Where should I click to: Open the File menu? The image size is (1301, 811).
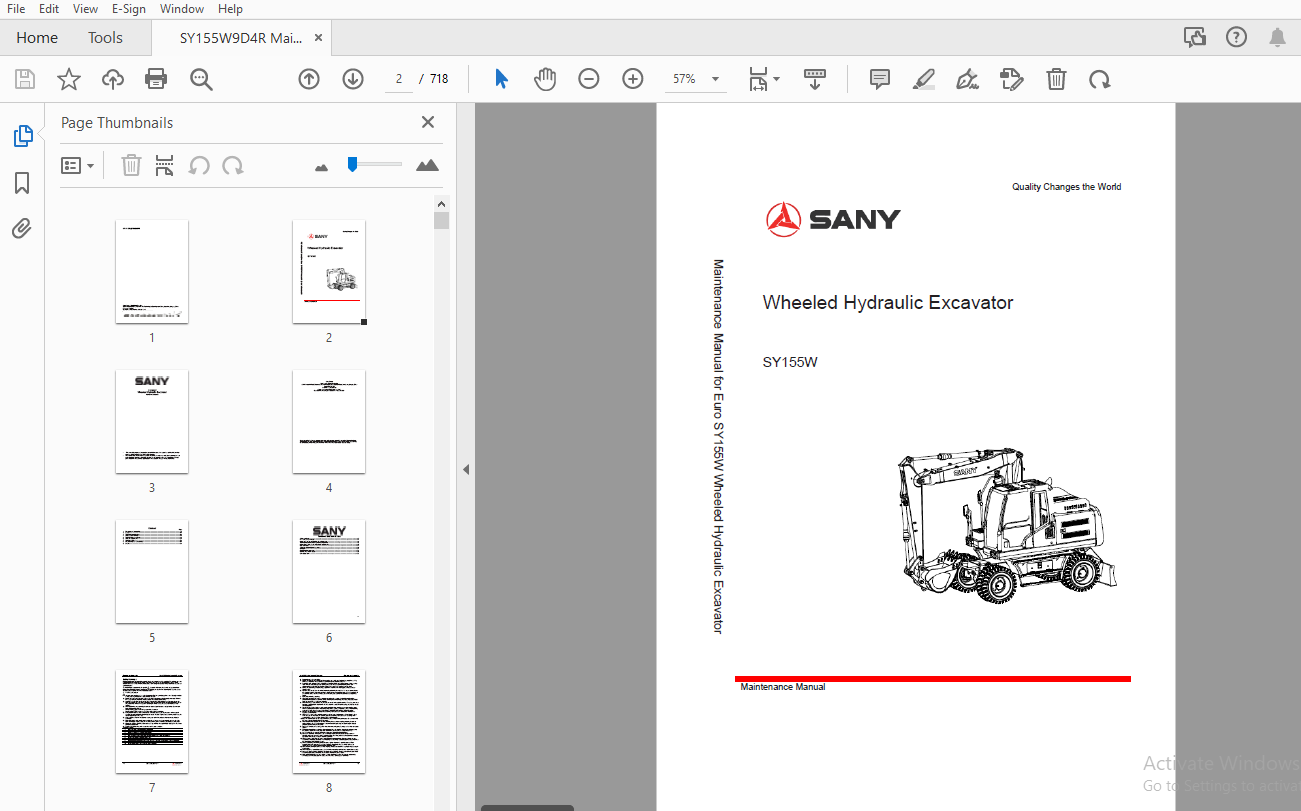(16, 9)
